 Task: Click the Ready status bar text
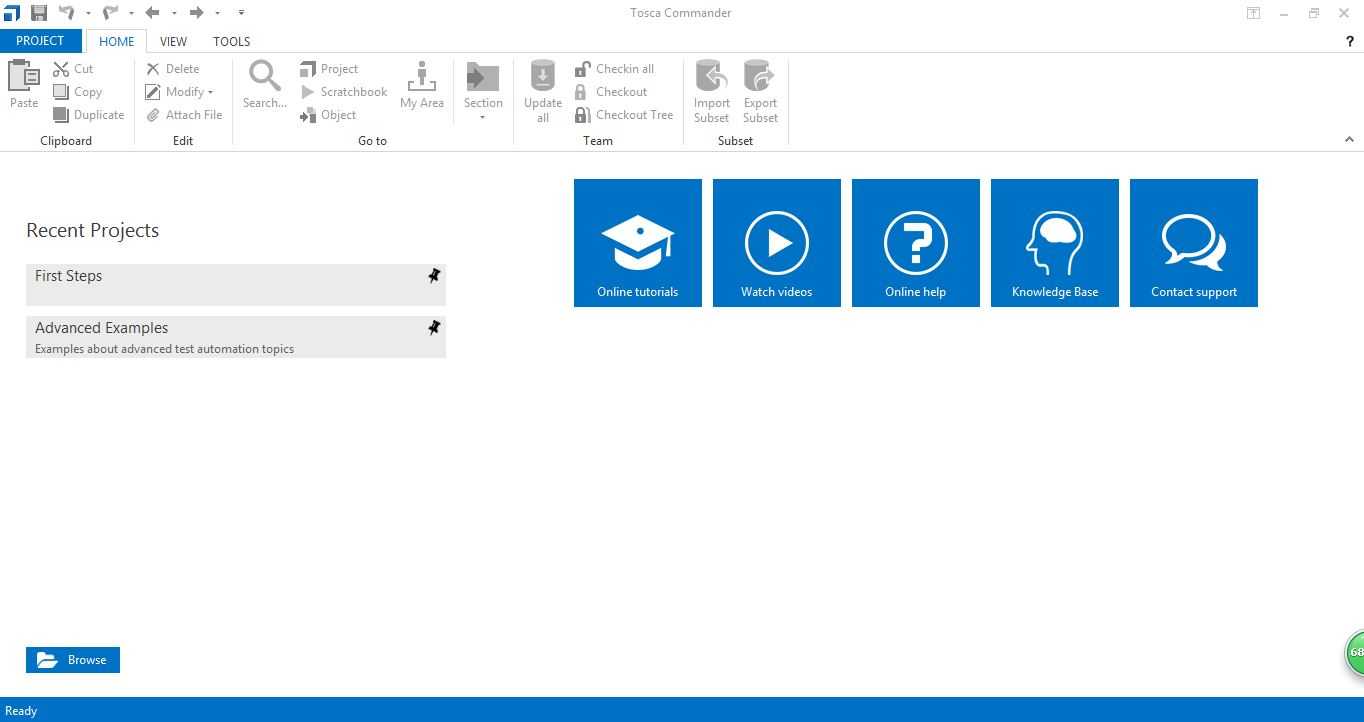coord(21,711)
